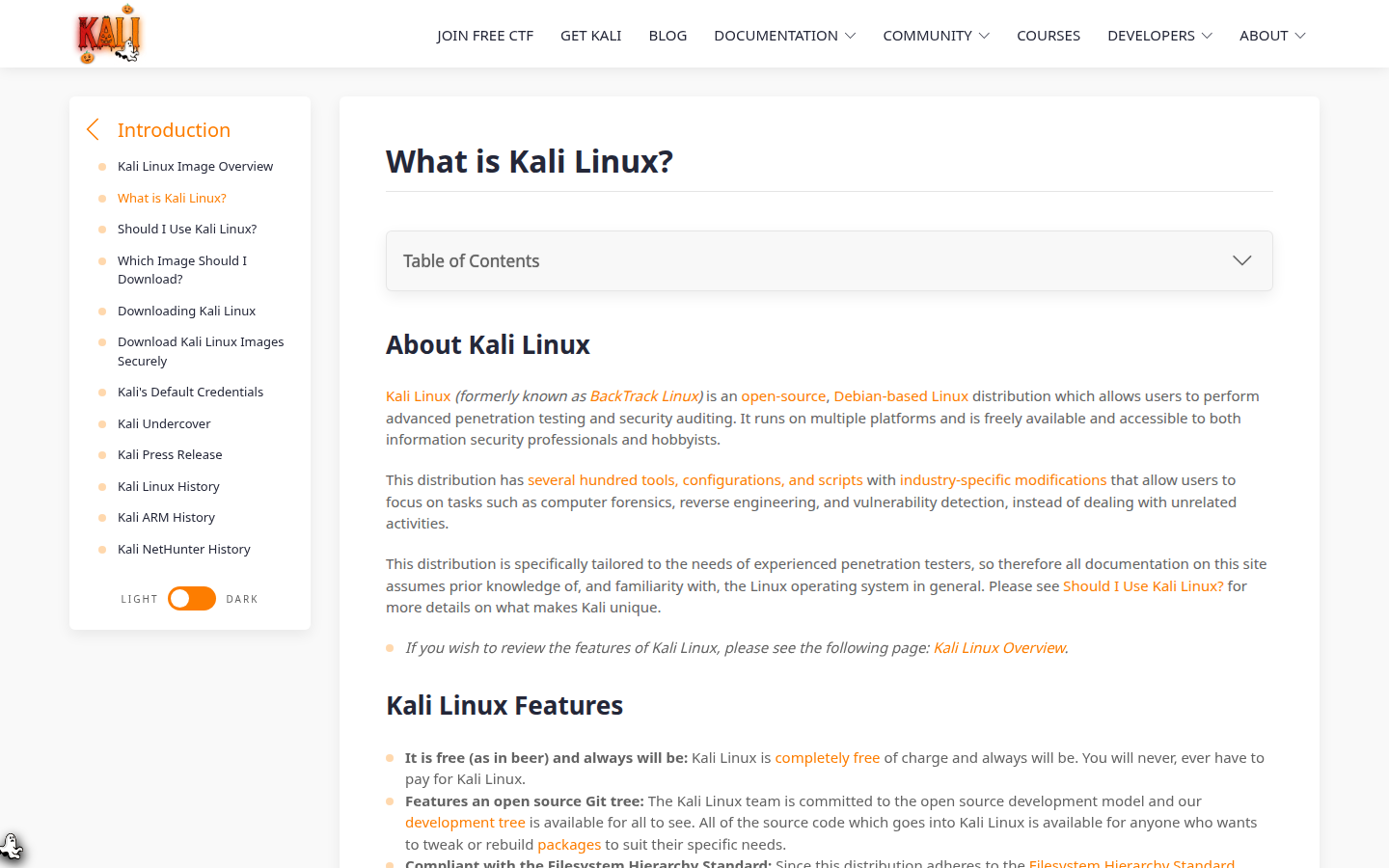Open Kali's Default Credentials page
Image resolution: width=1389 pixels, height=868 pixels.
[190, 392]
